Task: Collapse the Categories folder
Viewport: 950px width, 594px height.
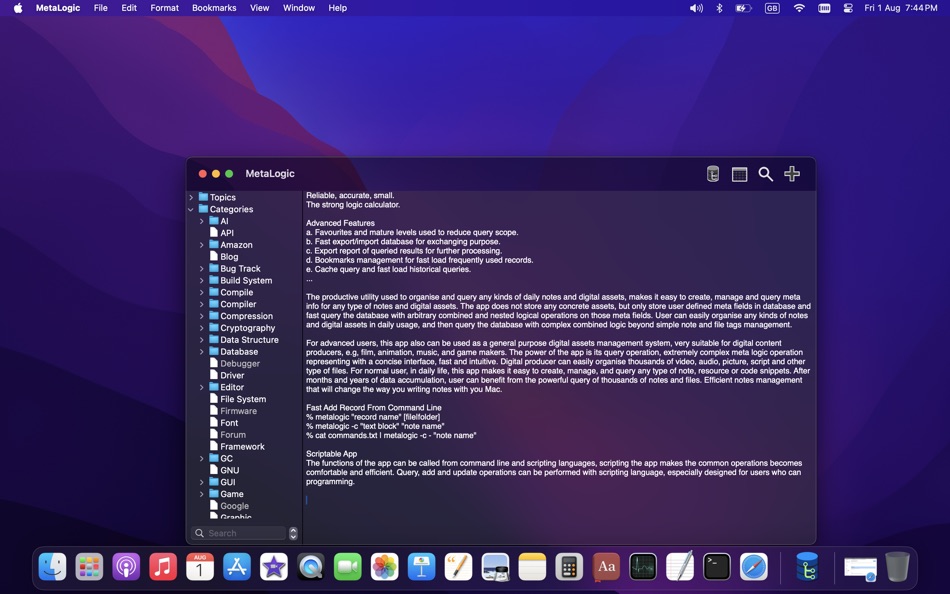Action: [191, 209]
